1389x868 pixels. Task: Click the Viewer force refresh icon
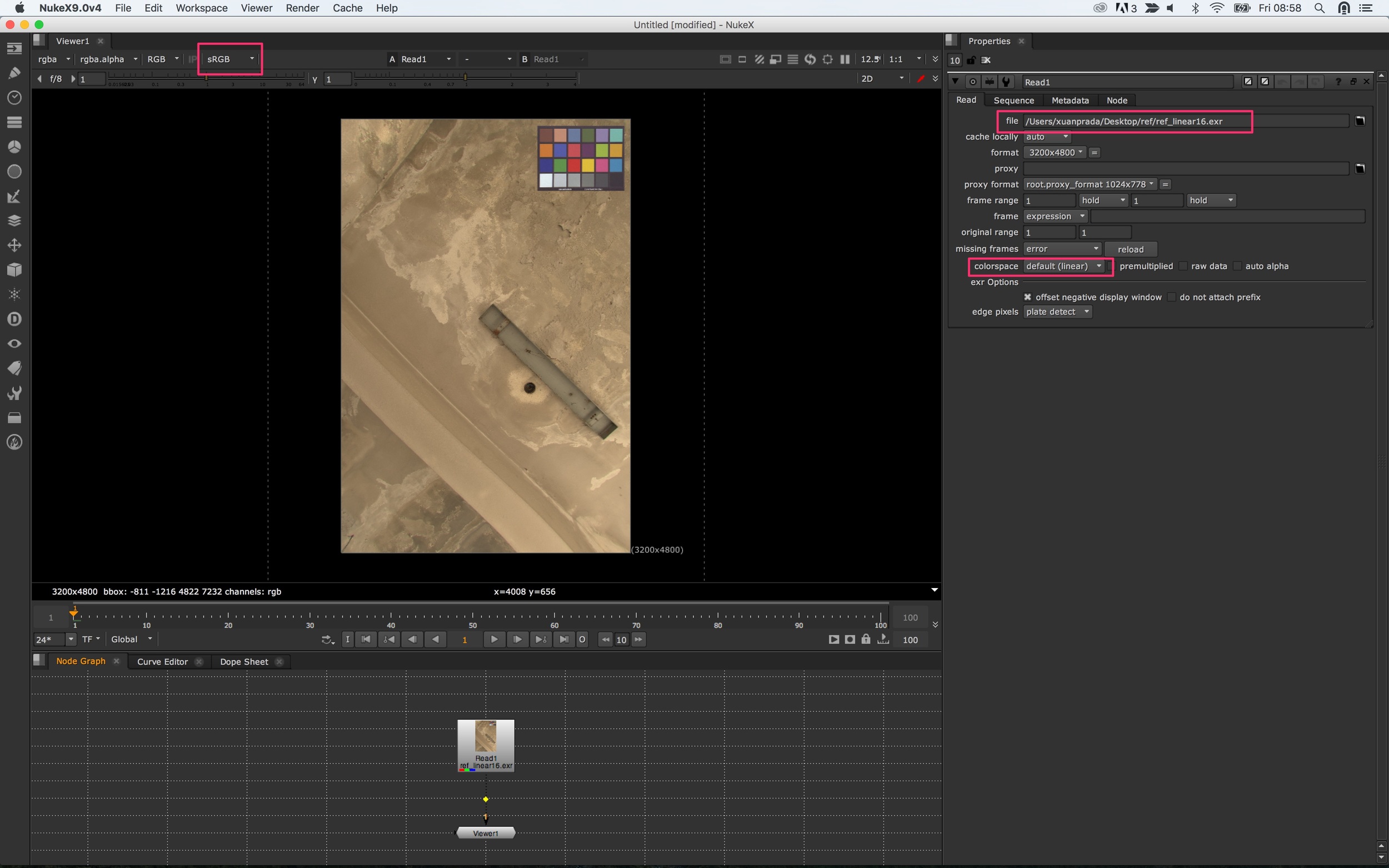click(x=810, y=59)
